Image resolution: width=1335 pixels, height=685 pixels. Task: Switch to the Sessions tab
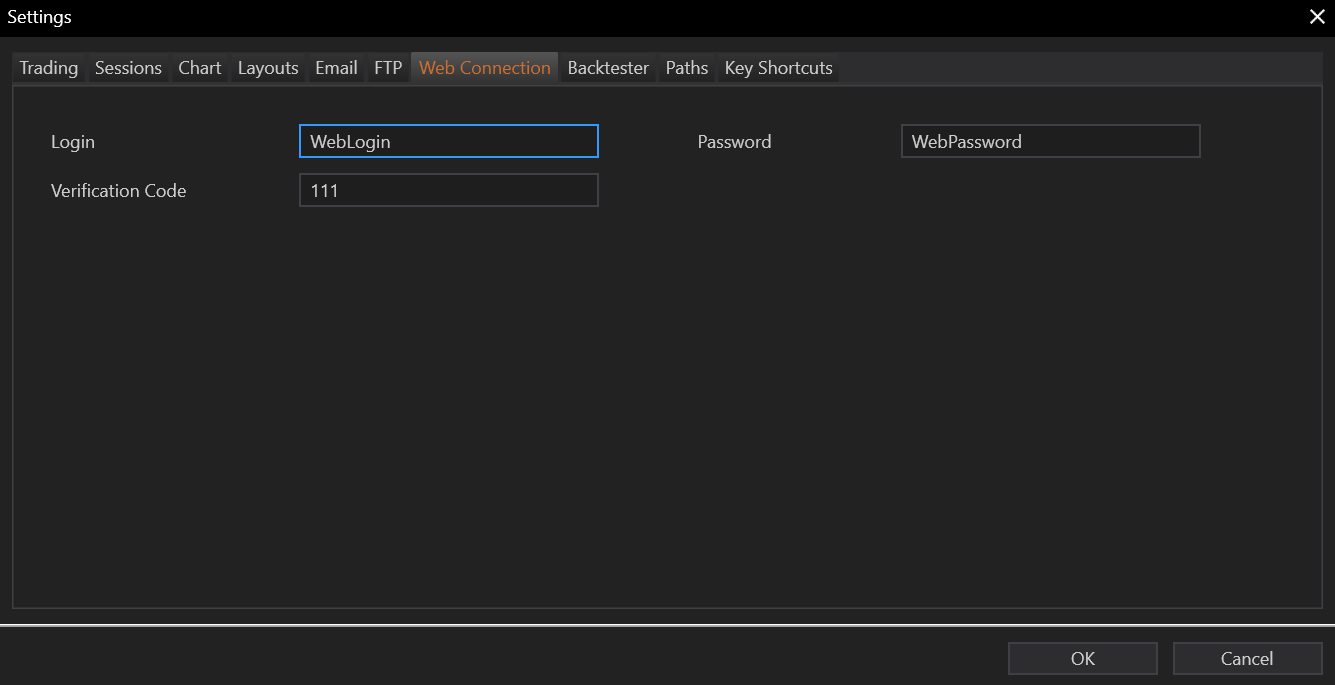point(128,68)
